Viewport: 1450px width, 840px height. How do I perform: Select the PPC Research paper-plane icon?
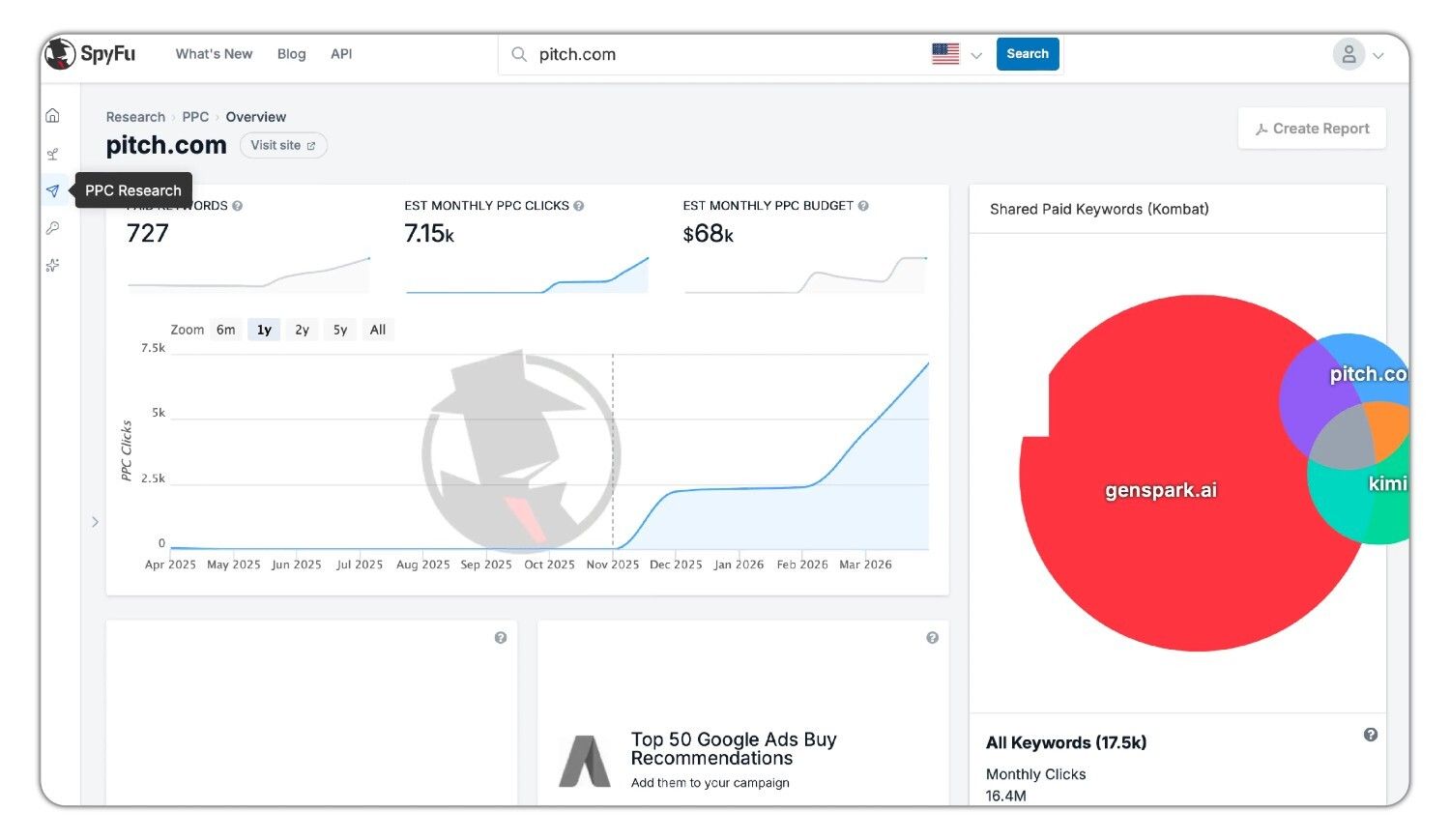click(53, 190)
